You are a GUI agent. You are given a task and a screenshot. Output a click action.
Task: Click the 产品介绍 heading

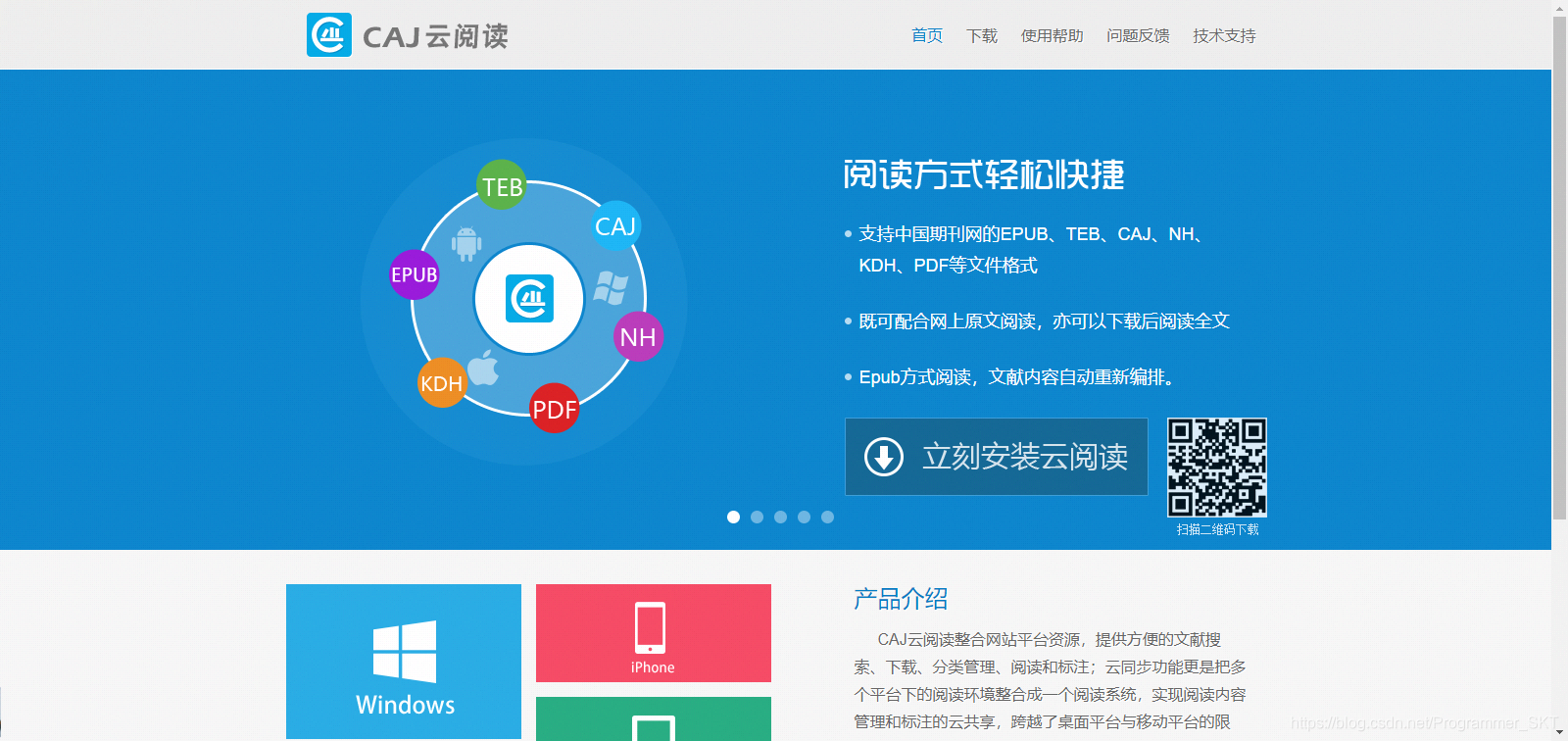tap(901, 599)
